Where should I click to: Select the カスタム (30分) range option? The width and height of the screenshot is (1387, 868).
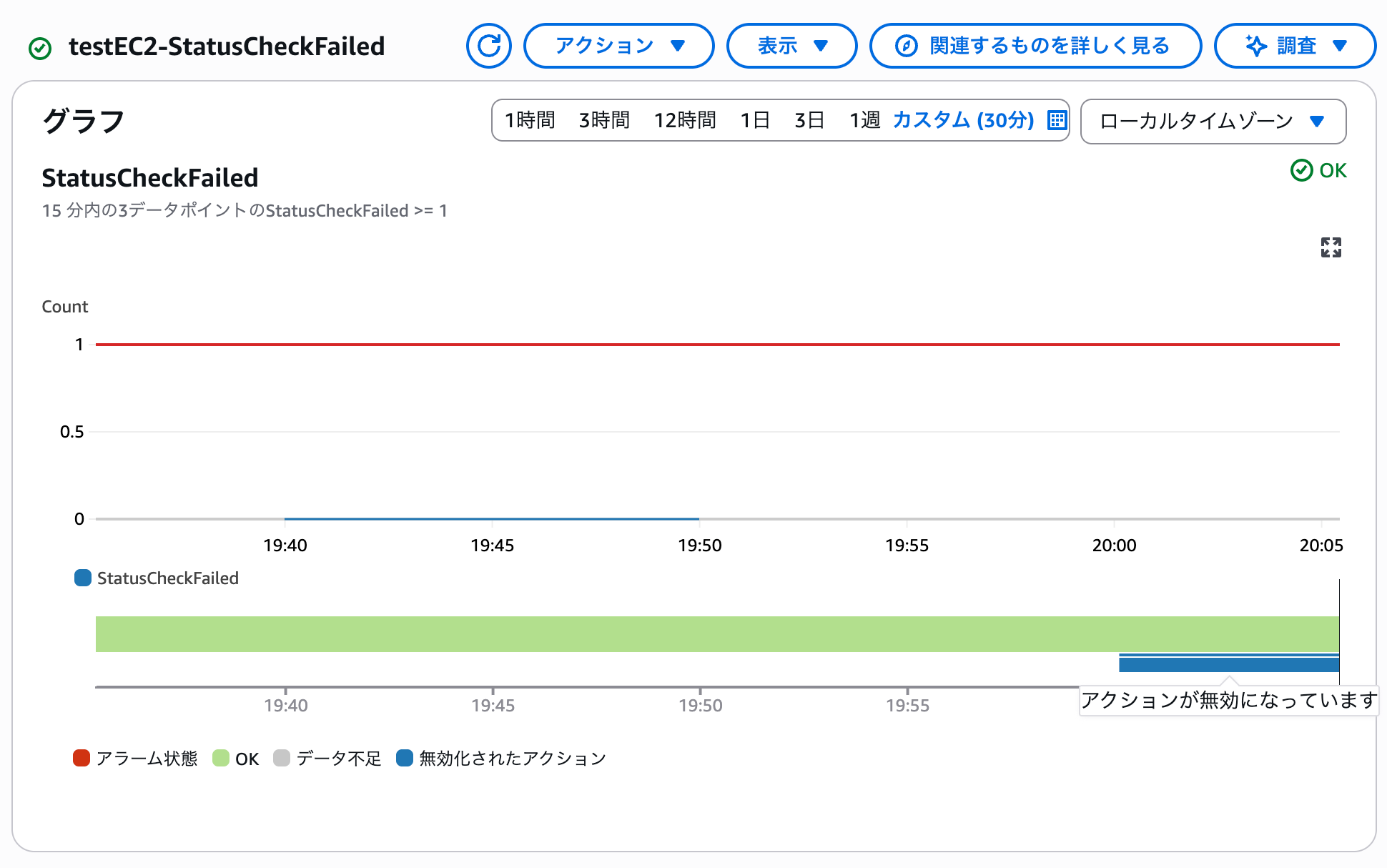tap(963, 120)
